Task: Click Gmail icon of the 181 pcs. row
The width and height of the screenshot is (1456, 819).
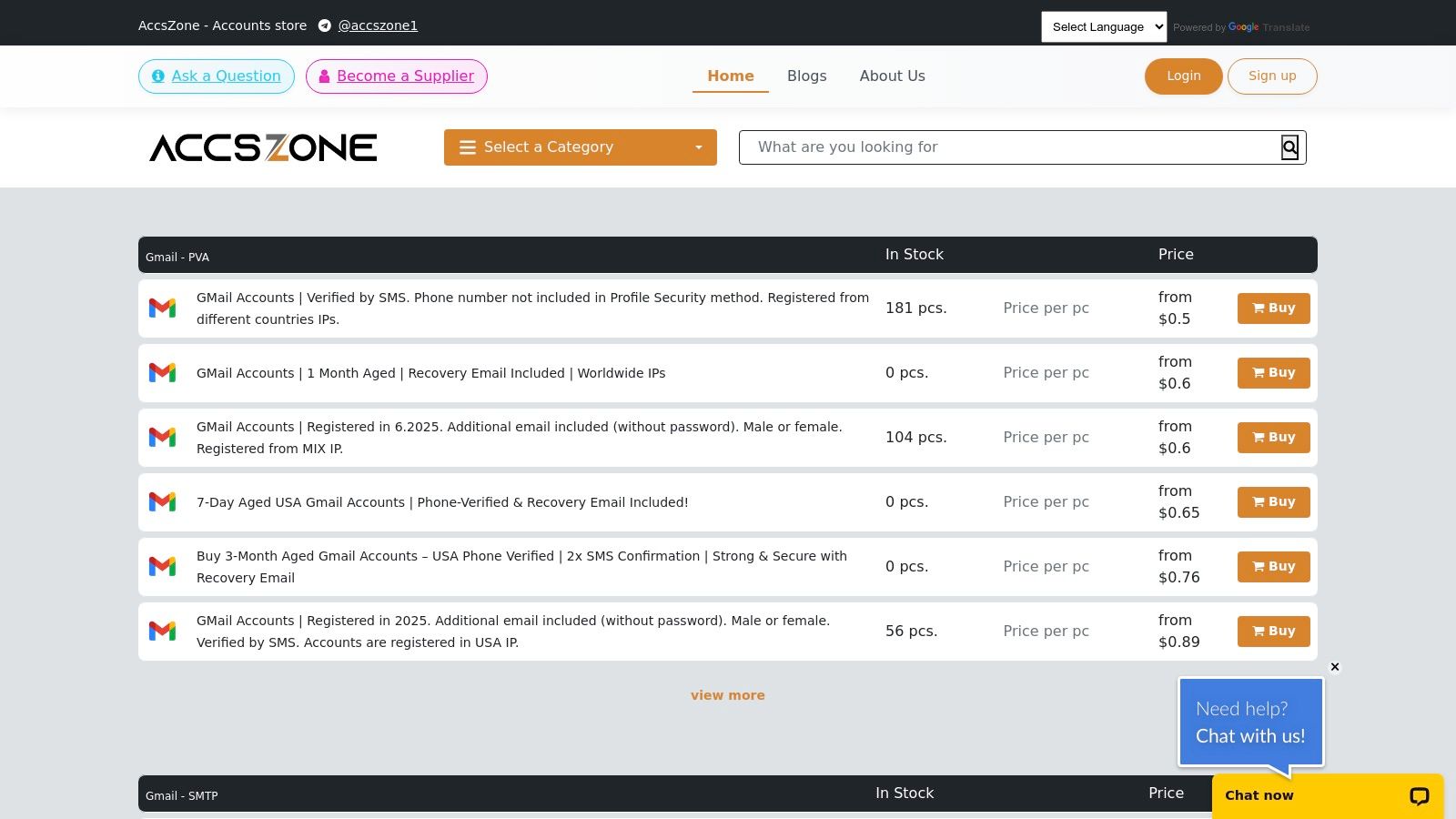Action: 162,308
